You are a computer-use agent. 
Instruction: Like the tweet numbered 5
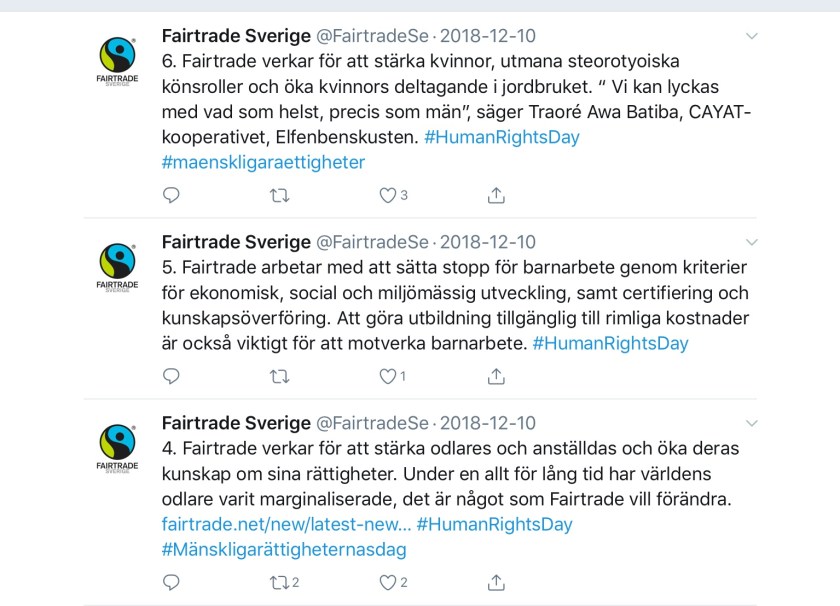tap(388, 376)
